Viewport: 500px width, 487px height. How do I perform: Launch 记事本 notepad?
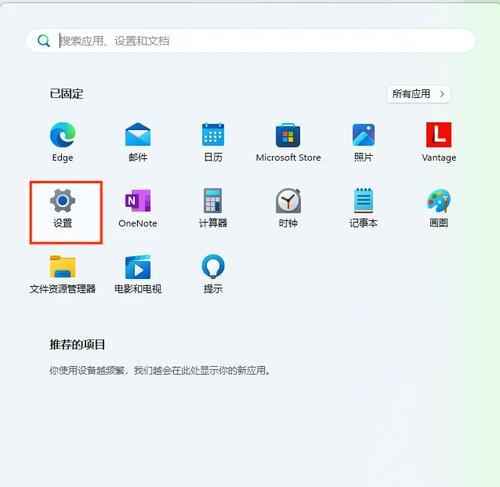click(363, 208)
